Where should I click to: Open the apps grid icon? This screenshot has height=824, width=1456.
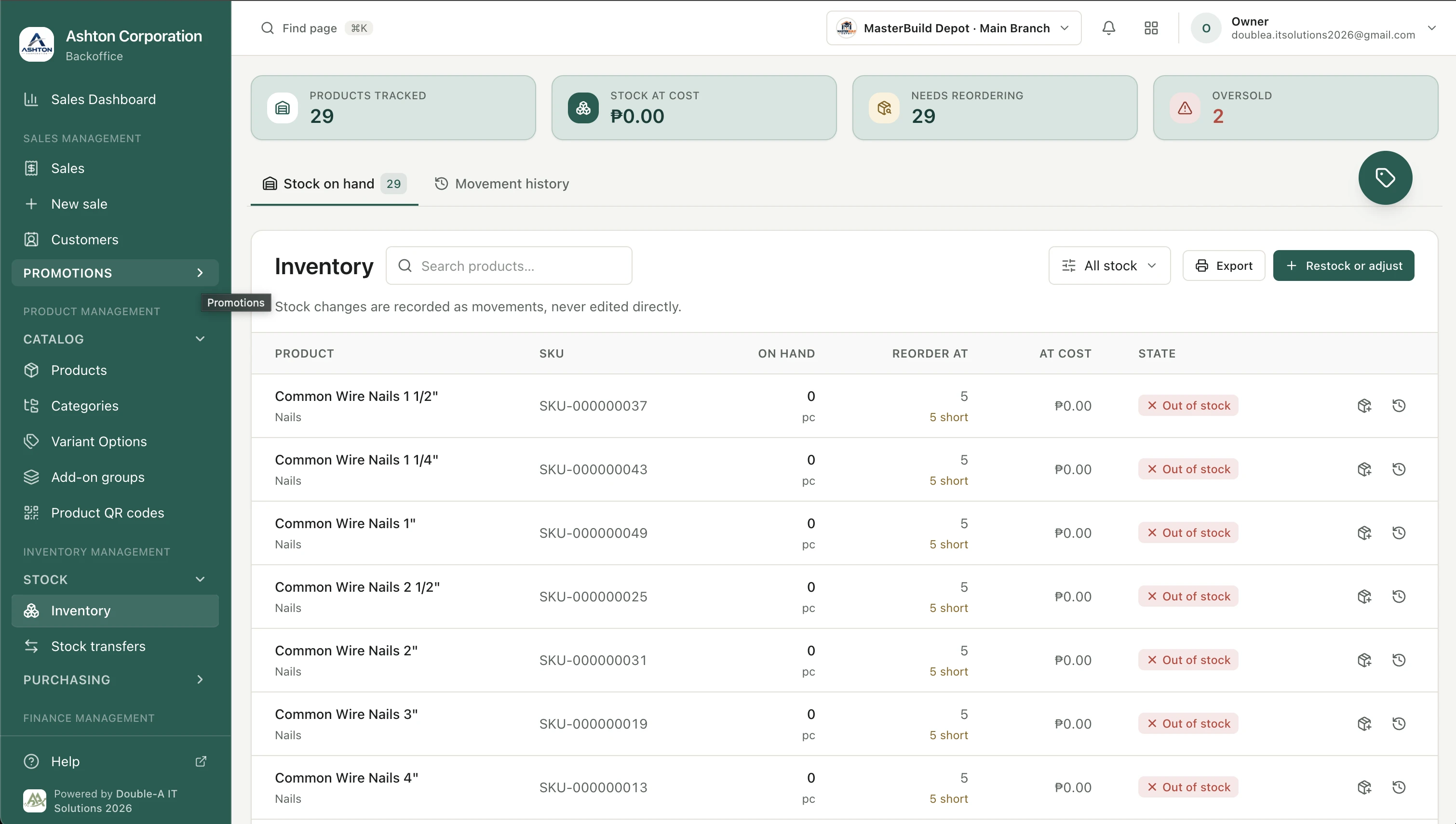pos(1151,28)
